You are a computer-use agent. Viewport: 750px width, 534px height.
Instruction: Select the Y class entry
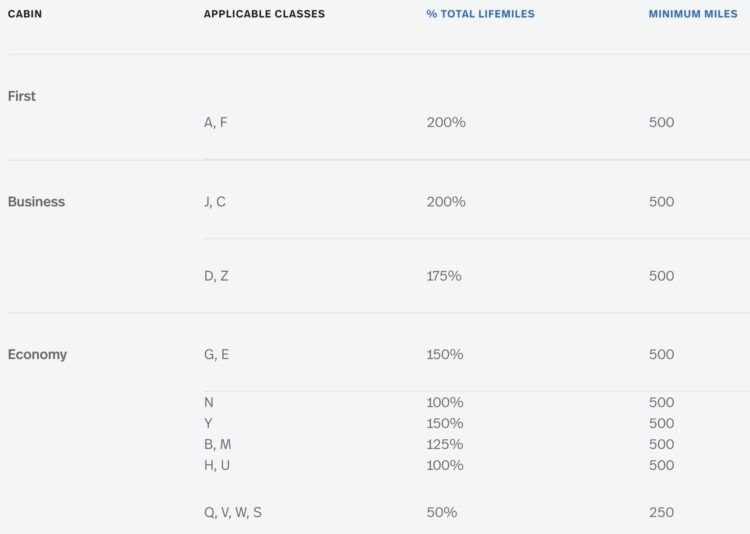tap(208, 423)
